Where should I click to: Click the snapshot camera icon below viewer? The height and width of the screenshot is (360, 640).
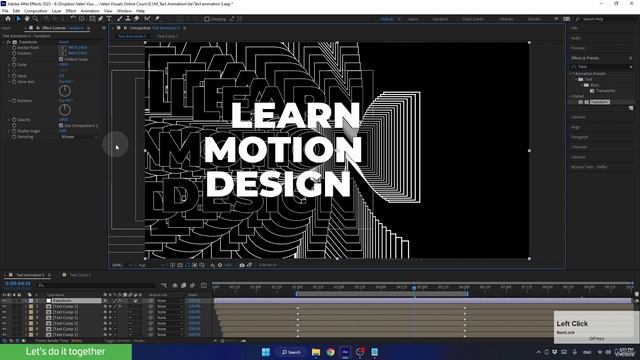click(242, 265)
